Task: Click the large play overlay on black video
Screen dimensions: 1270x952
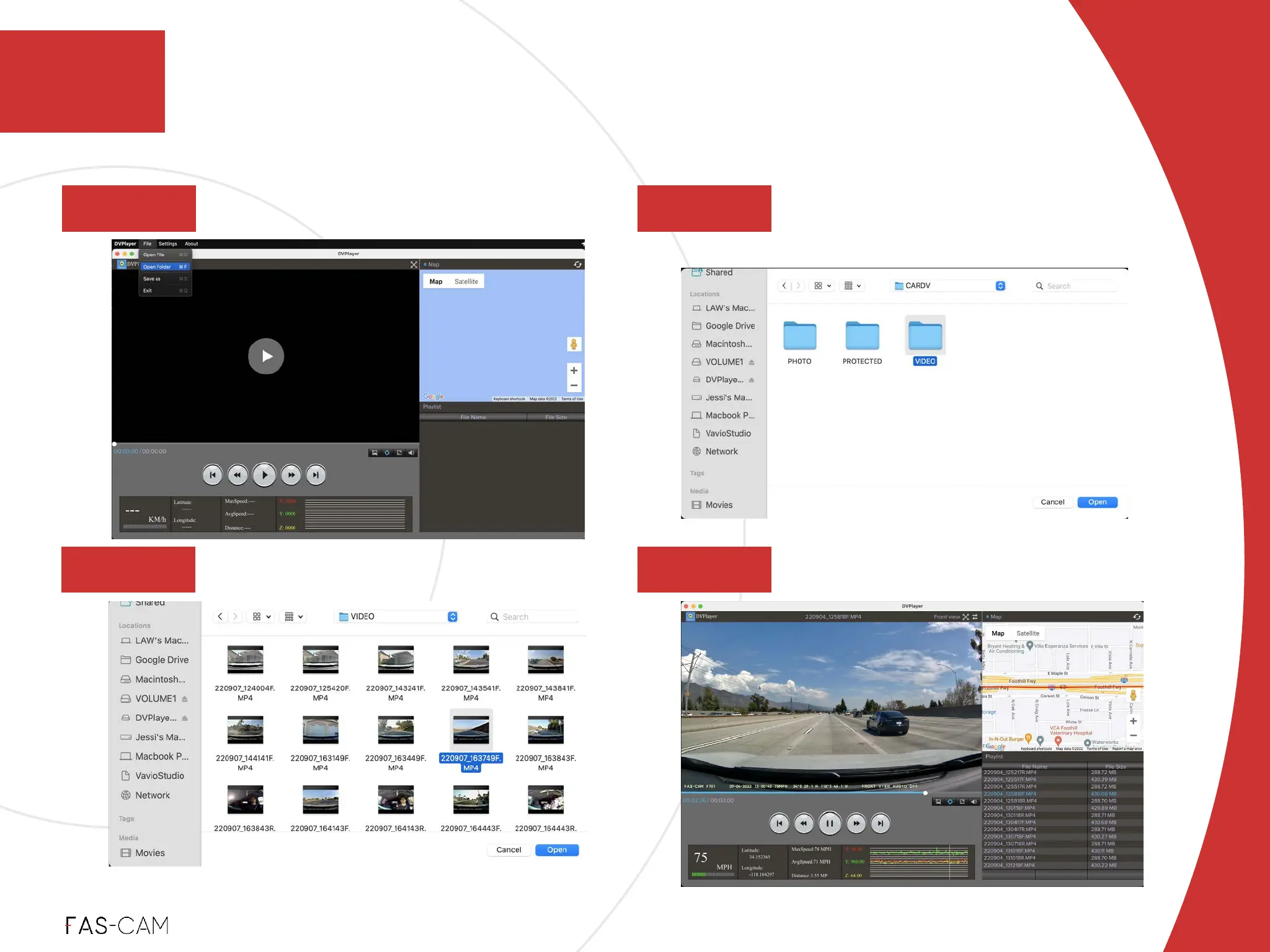Action: pyautogui.click(x=266, y=356)
